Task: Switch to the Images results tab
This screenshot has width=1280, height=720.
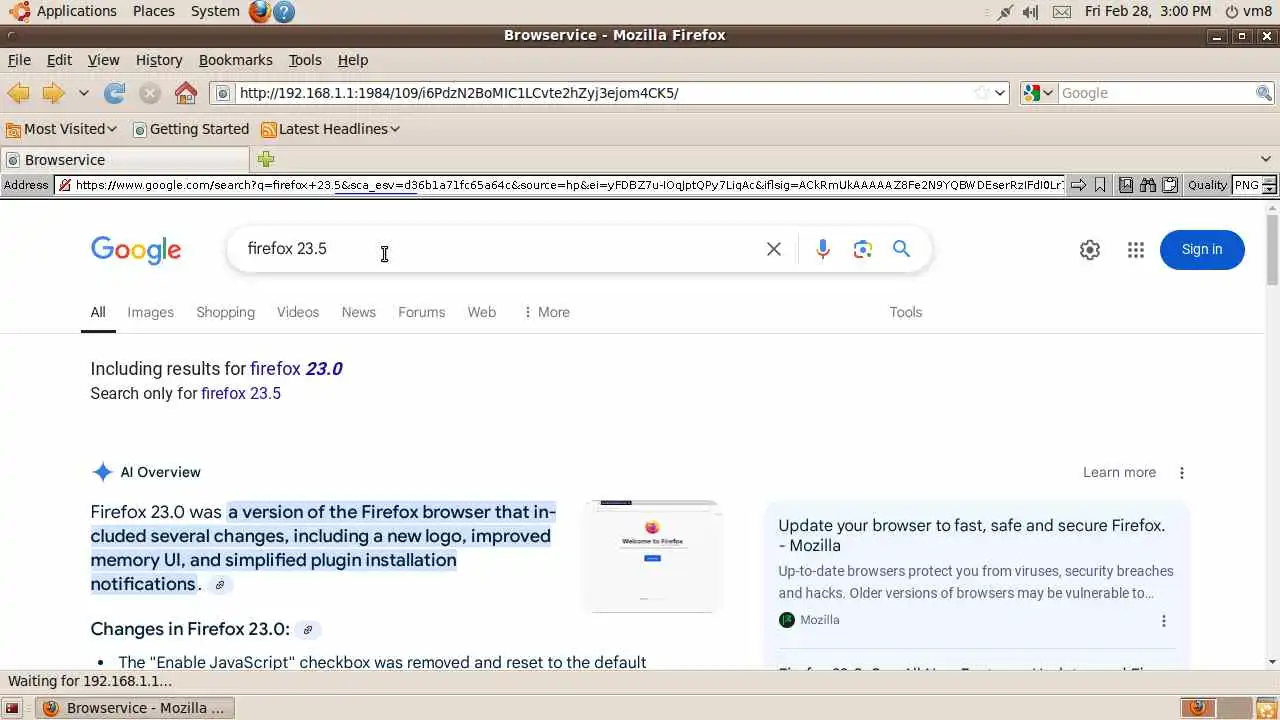Action: (150, 312)
